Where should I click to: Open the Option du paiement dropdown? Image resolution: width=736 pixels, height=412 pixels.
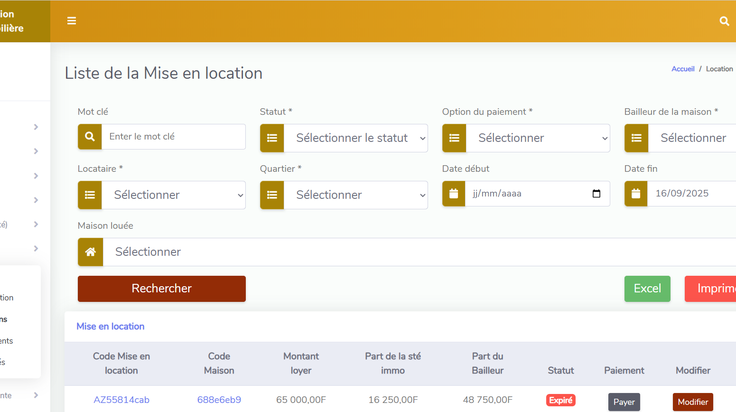click(x=538, y=138)
